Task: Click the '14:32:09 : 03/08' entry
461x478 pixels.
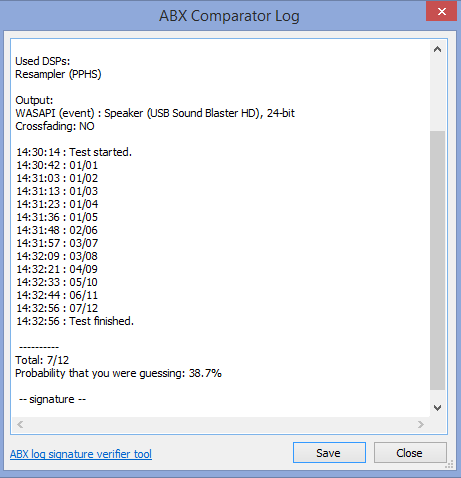Action: point(57,256)
